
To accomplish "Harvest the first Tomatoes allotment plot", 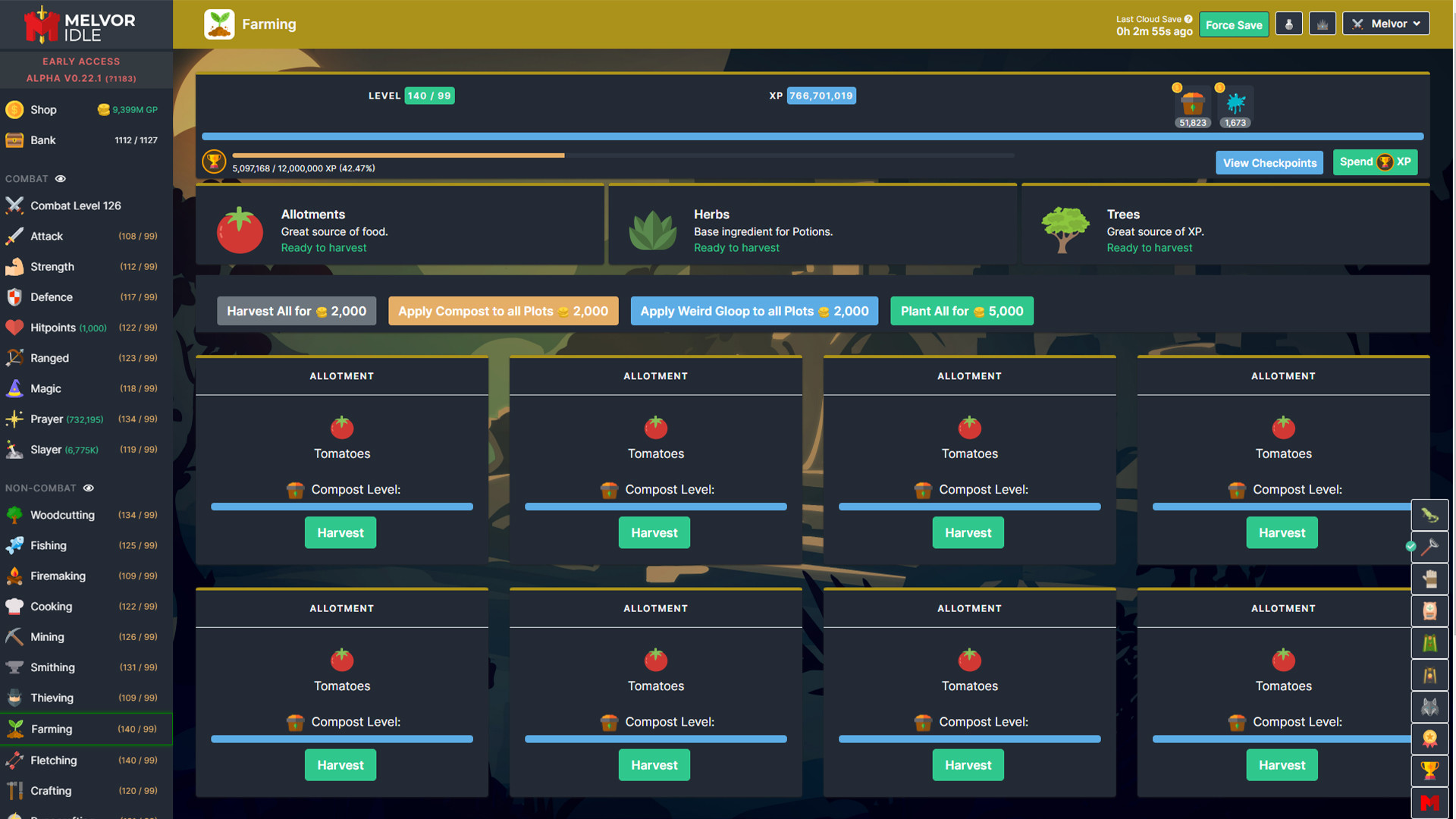I will (340, 532).
